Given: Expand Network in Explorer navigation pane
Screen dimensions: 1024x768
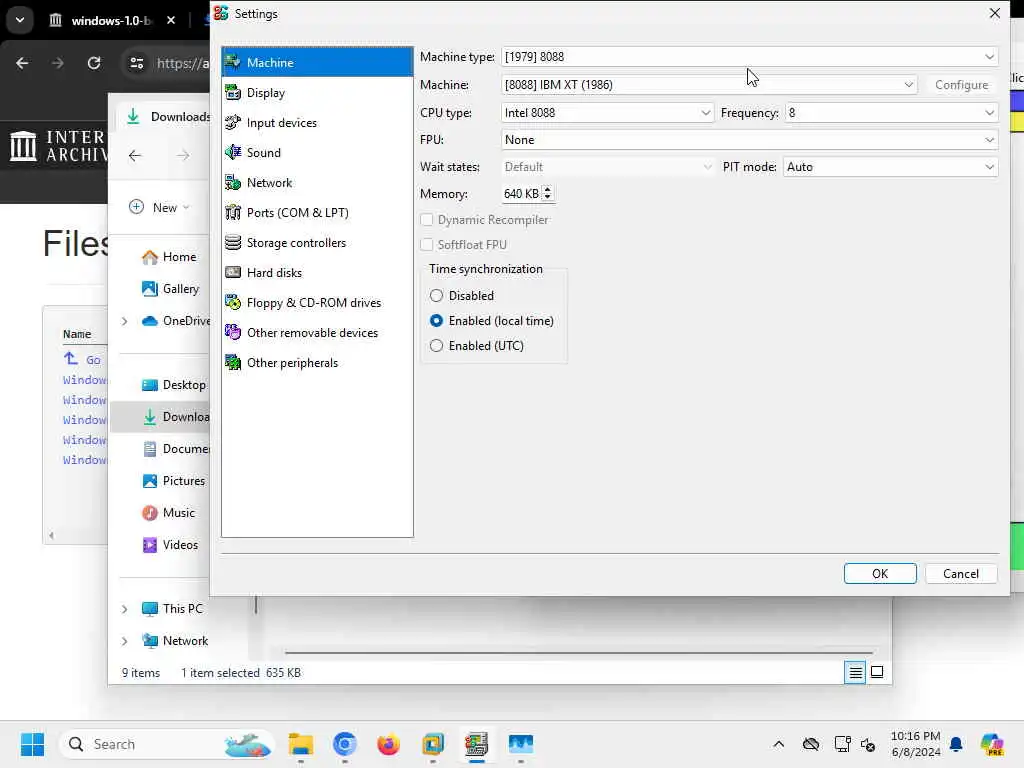Looking at the screenshot, I should (124, 641).
